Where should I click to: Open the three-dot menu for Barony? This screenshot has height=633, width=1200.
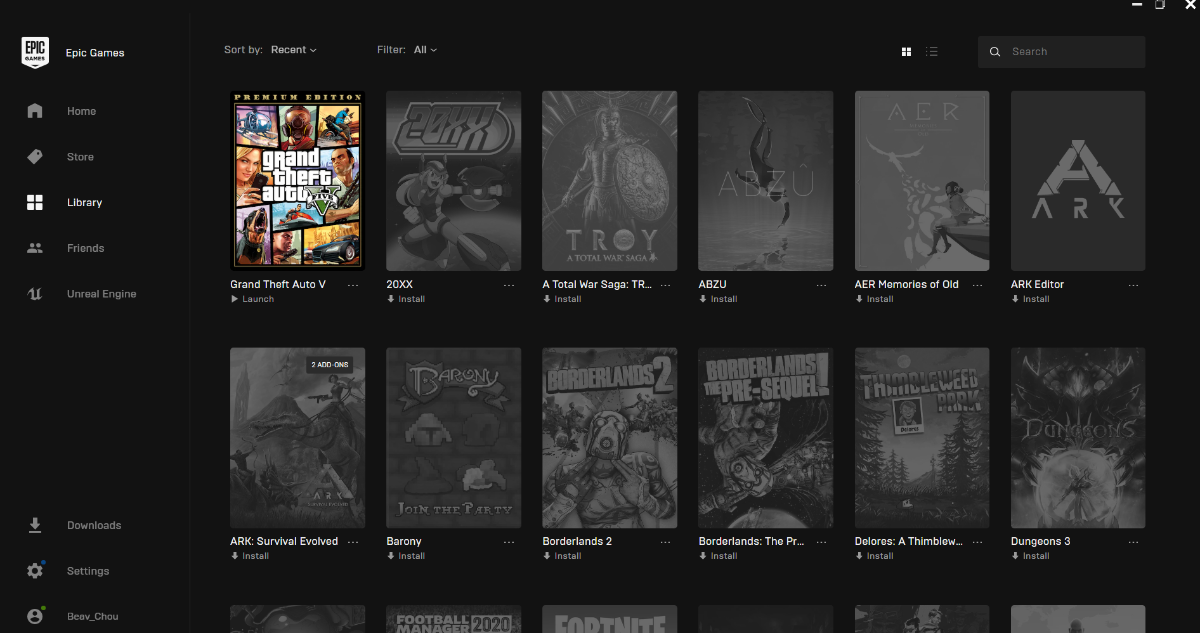coord(509,542)
